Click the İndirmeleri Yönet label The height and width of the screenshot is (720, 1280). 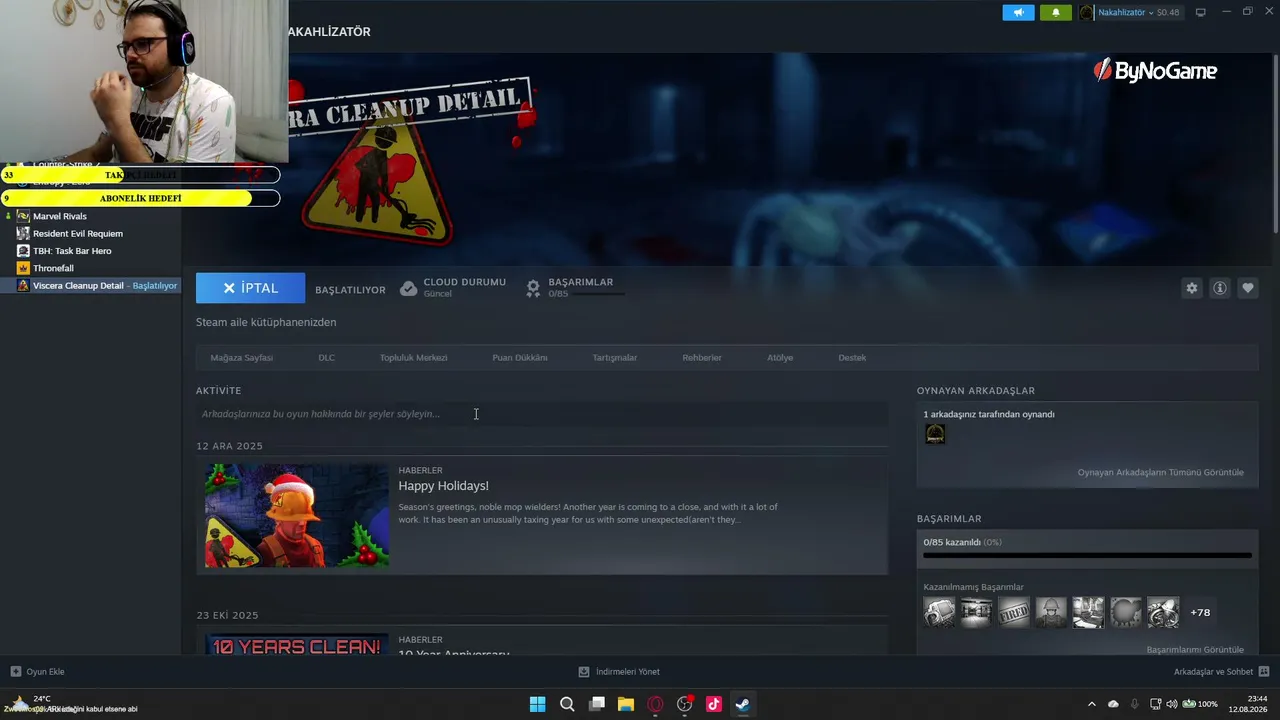click(x=627, y=672)
